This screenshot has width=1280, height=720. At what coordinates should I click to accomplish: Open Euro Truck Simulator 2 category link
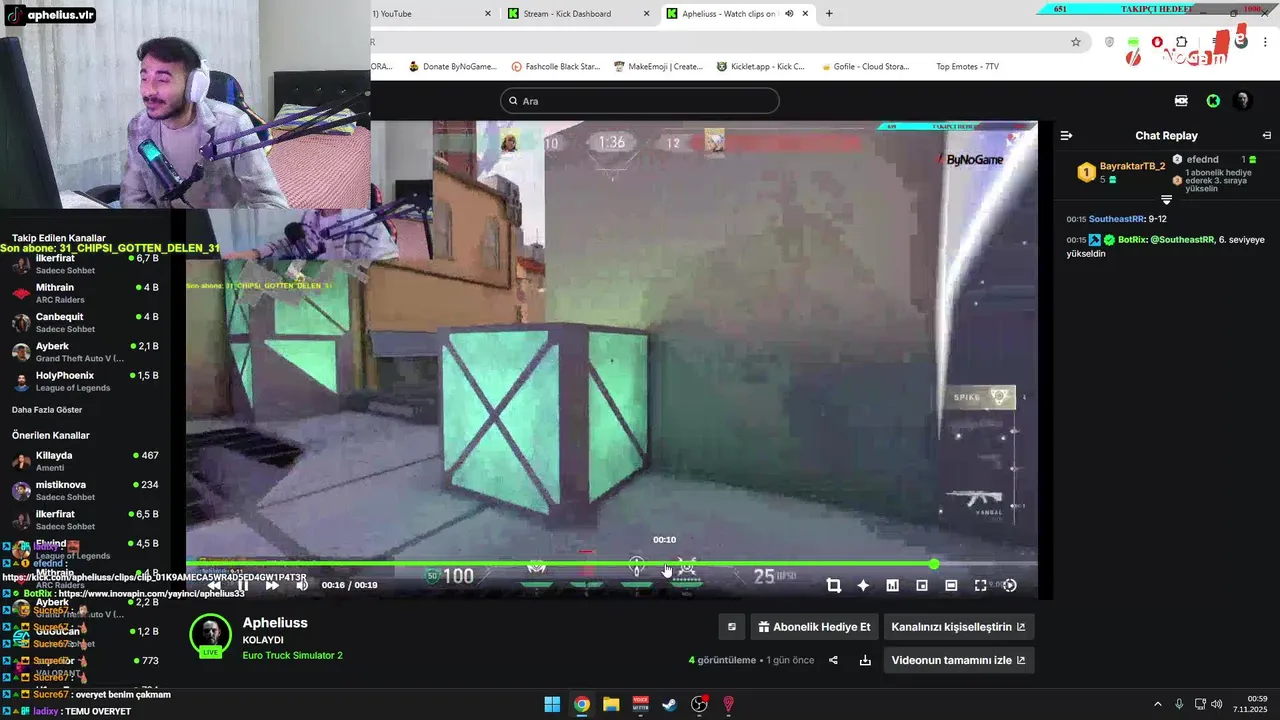point(292,656)
